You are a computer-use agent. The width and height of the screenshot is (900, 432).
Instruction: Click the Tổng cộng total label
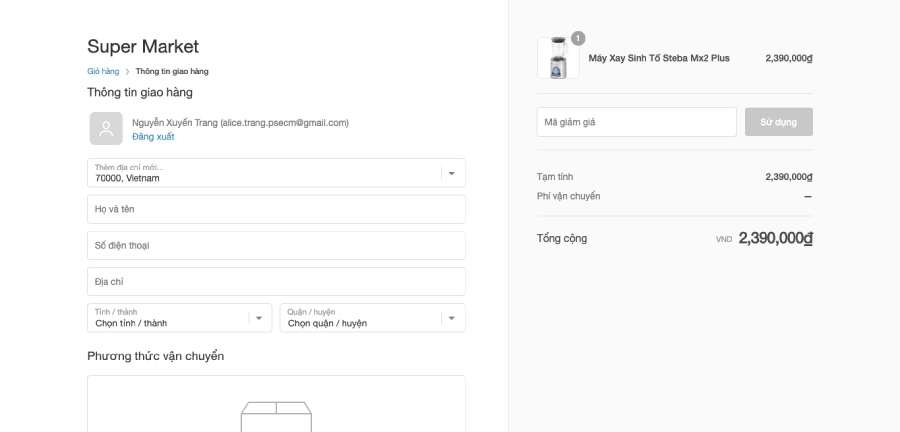click(561, 238)
